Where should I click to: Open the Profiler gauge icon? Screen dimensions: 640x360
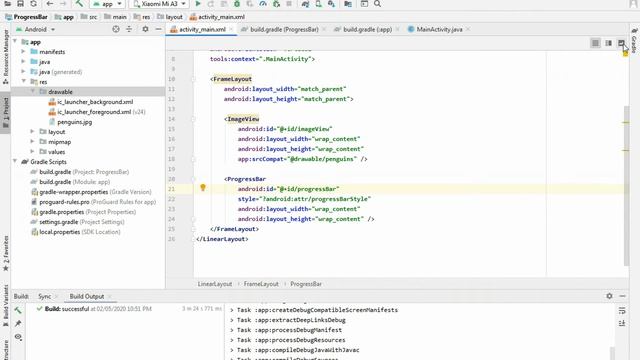tap(263, 4)
